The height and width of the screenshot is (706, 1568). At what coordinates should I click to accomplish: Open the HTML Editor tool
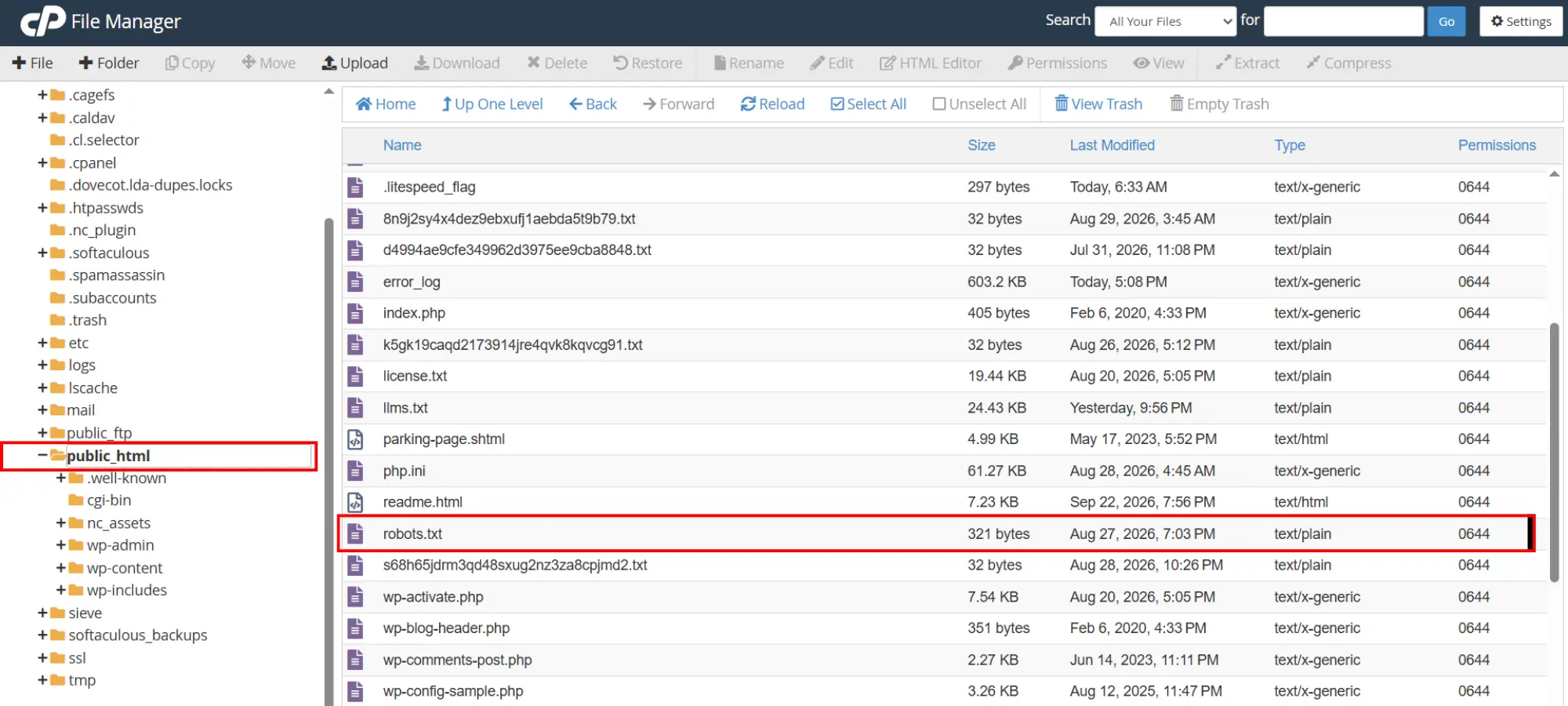pyautogui.click(x=931, y=63)
